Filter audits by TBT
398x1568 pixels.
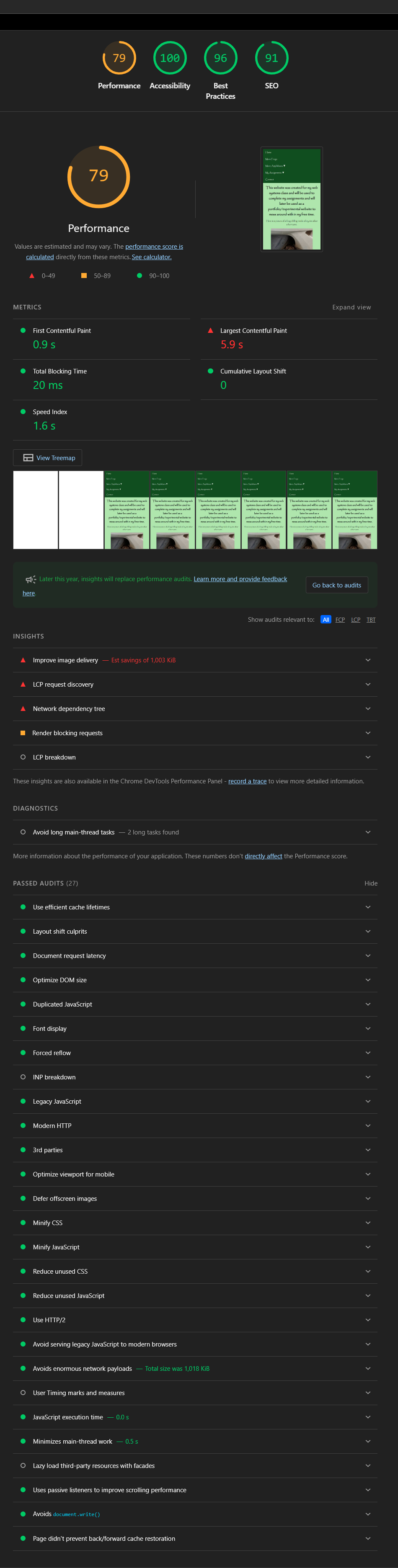(x=371, y=620)
